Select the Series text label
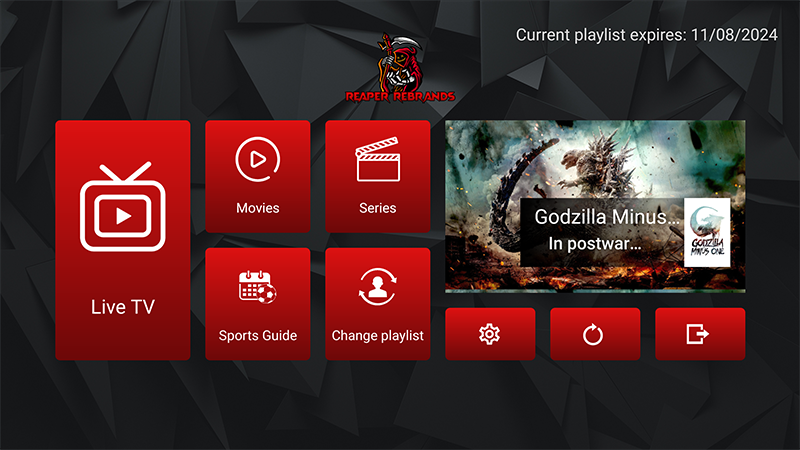 pyautogui.click(x=377, y=208)
